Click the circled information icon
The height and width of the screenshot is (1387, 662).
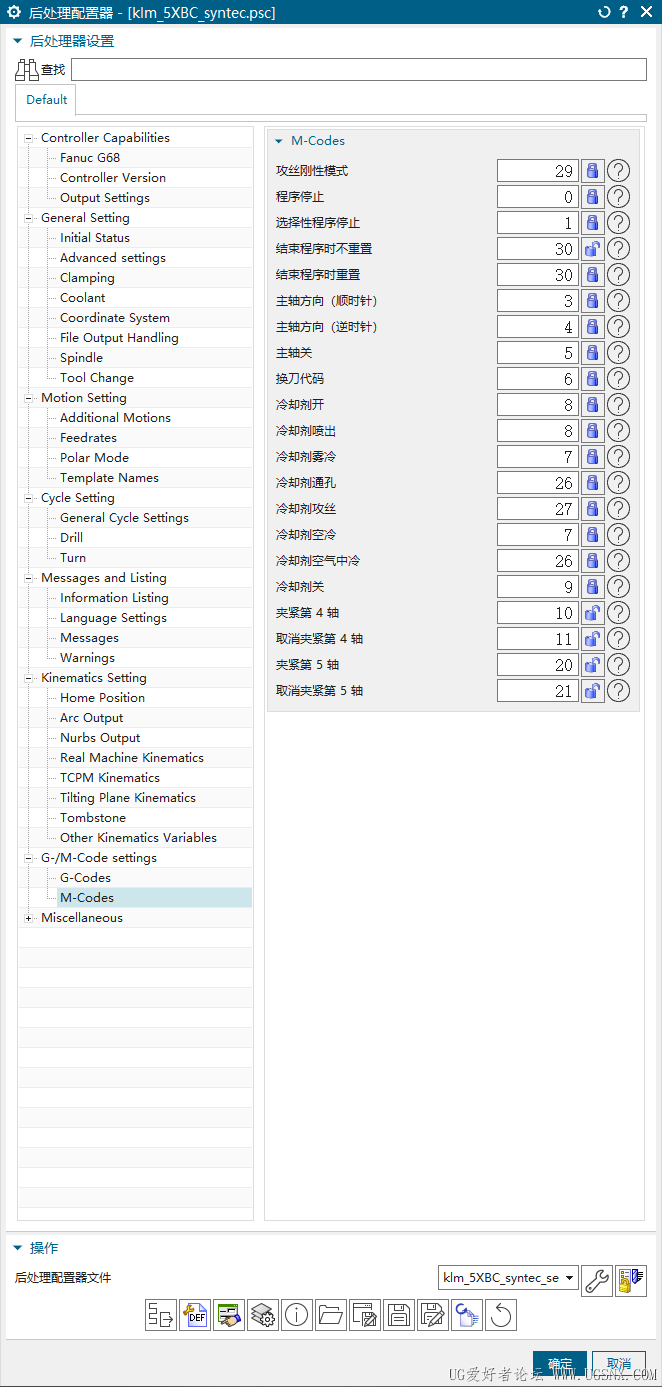(x=297, y=1315)
